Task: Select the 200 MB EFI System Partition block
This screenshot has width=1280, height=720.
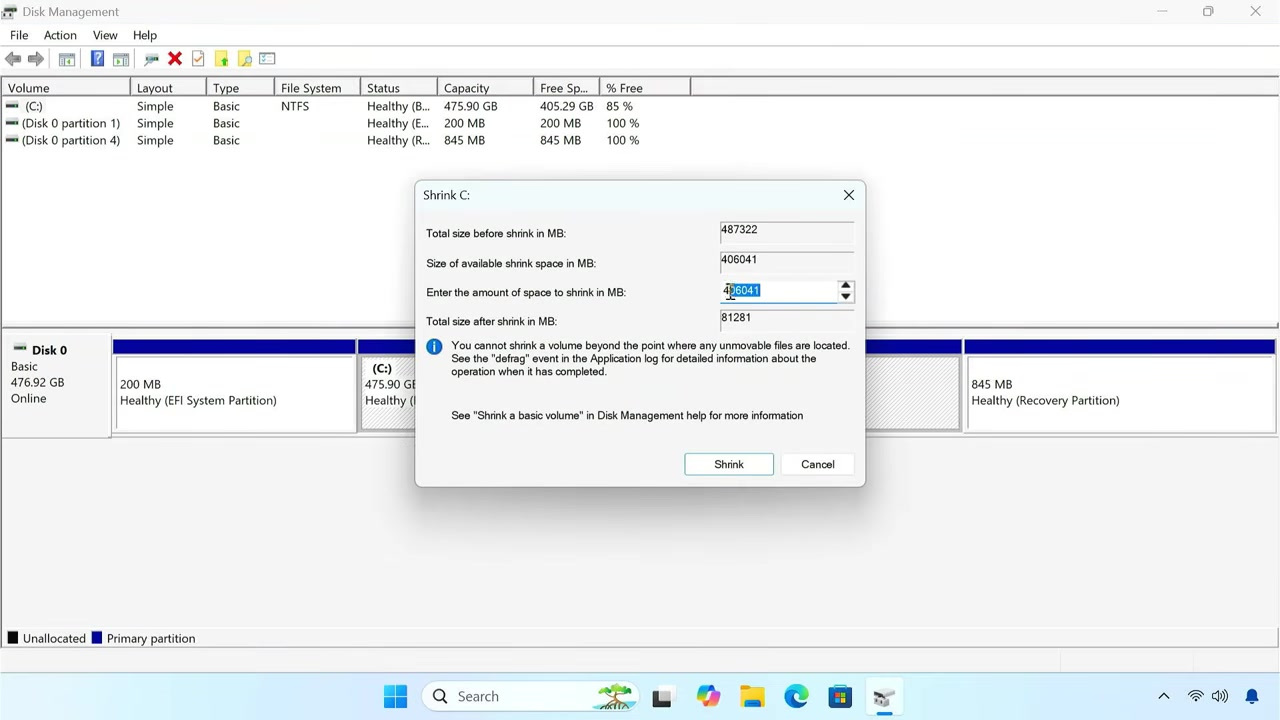Action: tap(235, 386)
